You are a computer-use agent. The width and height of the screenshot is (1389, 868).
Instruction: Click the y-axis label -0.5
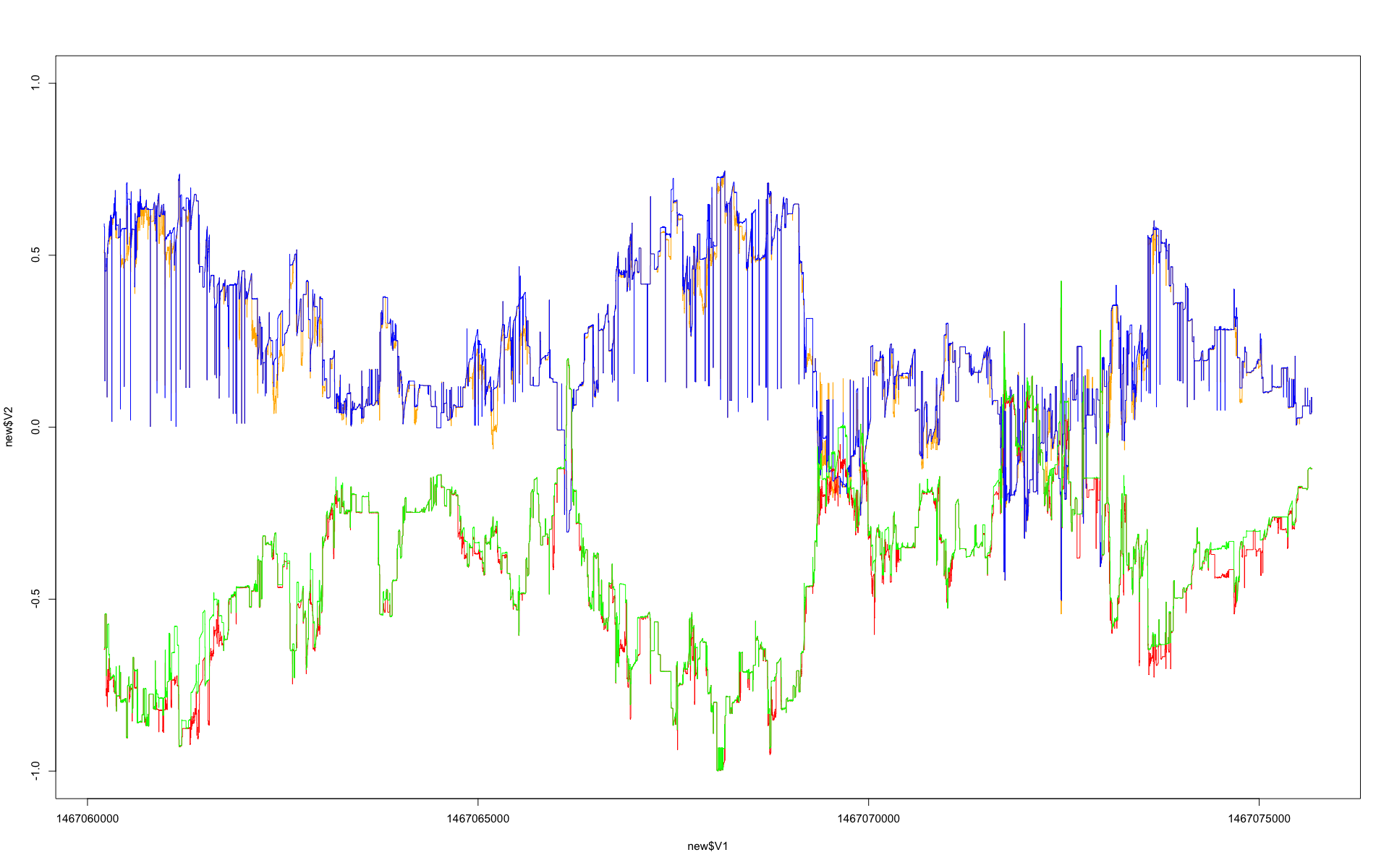(34, 599)
